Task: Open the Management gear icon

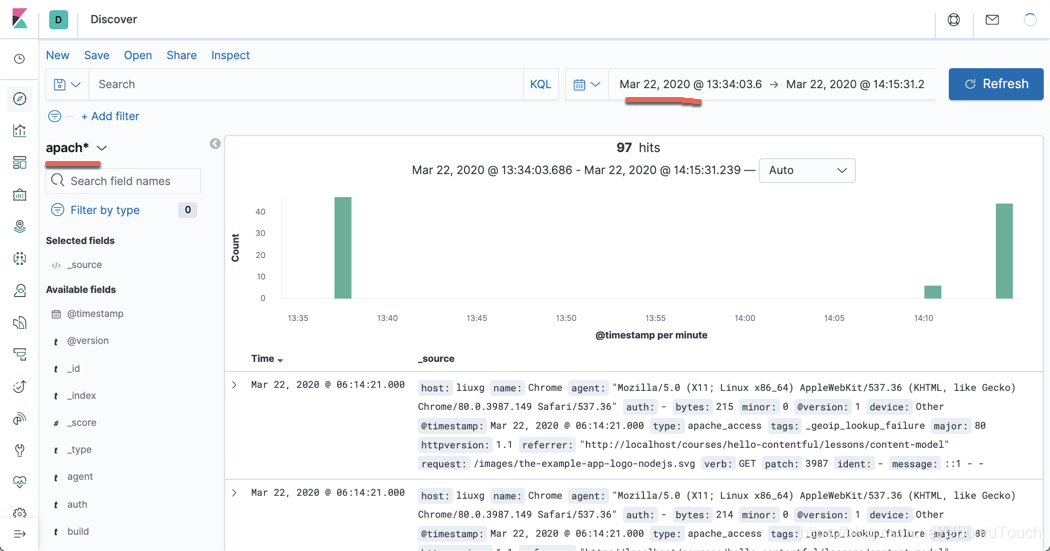Action: click(19, 513)
